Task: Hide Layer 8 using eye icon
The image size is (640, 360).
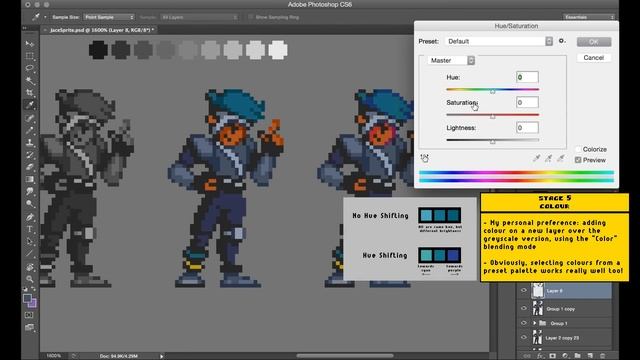Action: pos(524,291)
